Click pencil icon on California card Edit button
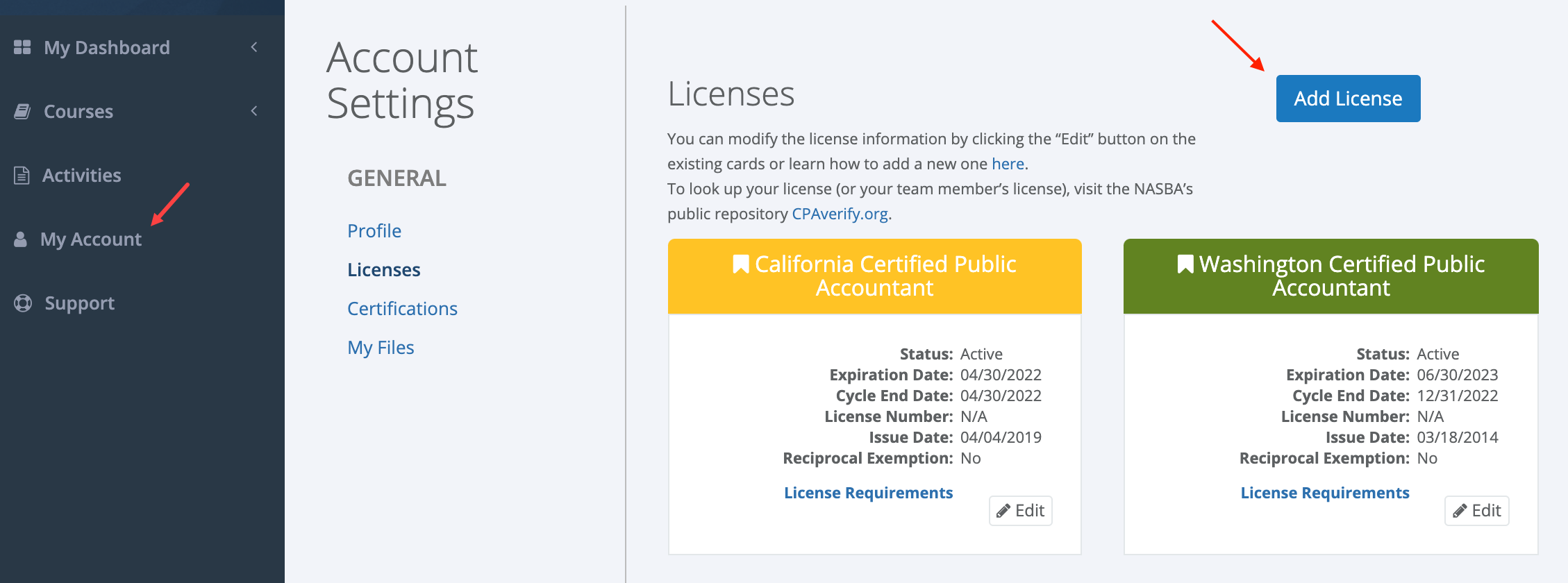The height and width of the screenshot is (583, 1568). [1003, 511]
